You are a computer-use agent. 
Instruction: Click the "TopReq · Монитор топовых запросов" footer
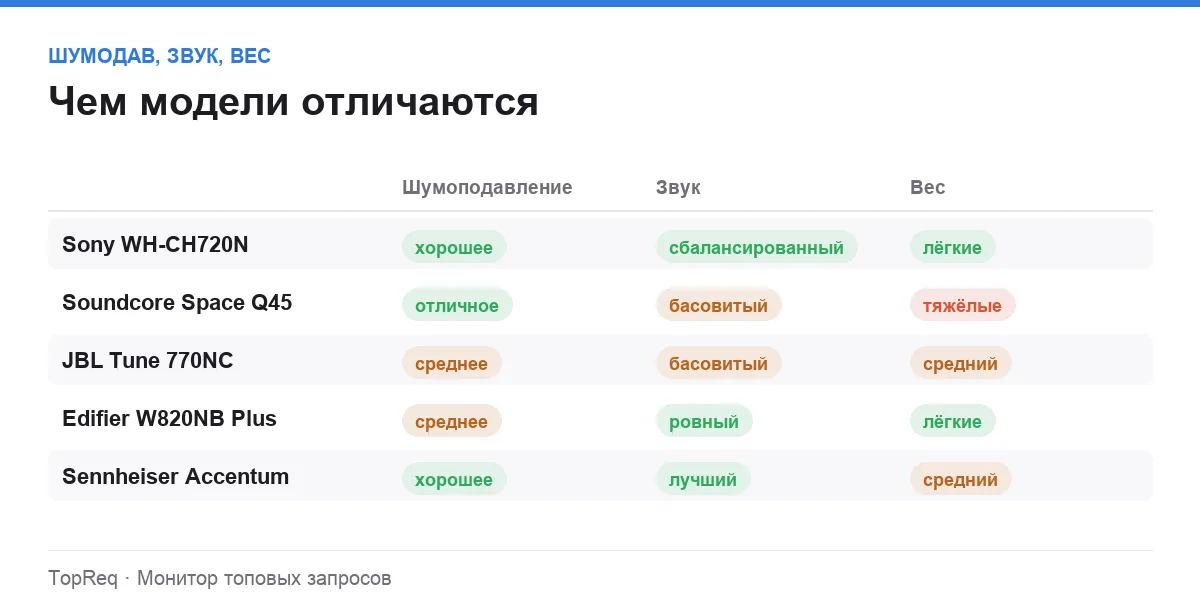click(x=220, y=578)
